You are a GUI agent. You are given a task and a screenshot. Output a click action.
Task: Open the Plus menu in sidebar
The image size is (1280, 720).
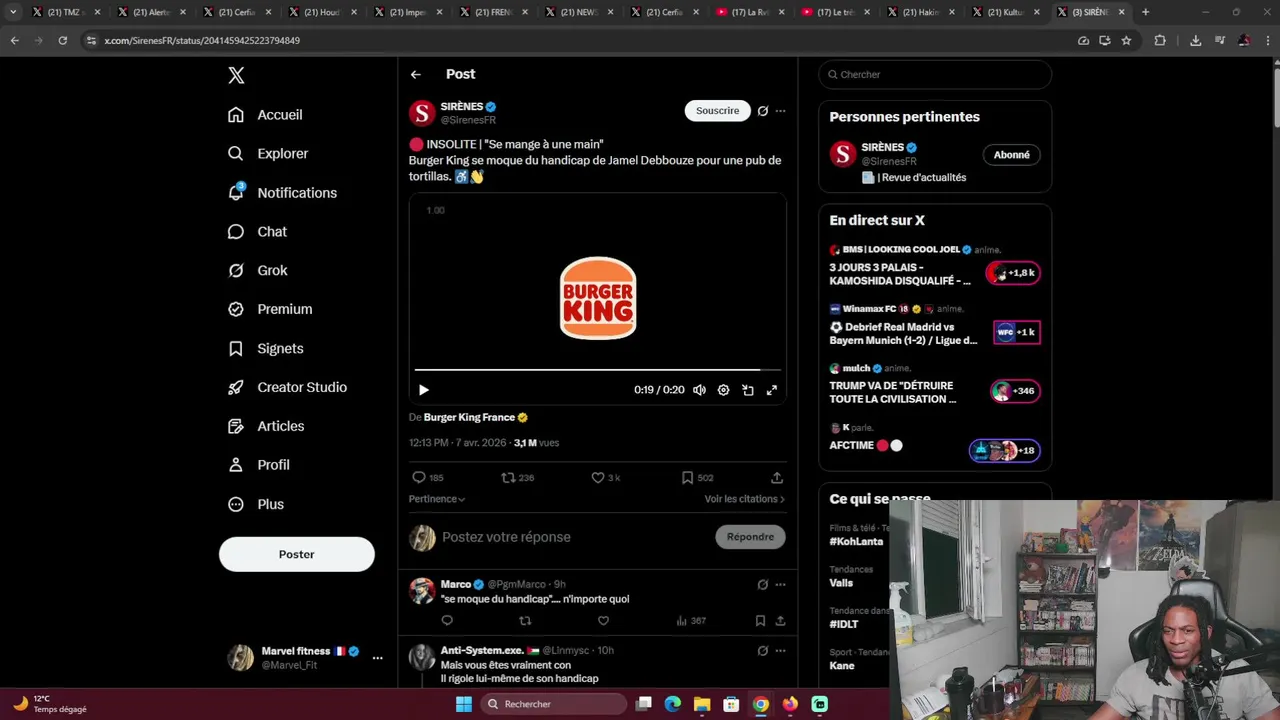256,505
